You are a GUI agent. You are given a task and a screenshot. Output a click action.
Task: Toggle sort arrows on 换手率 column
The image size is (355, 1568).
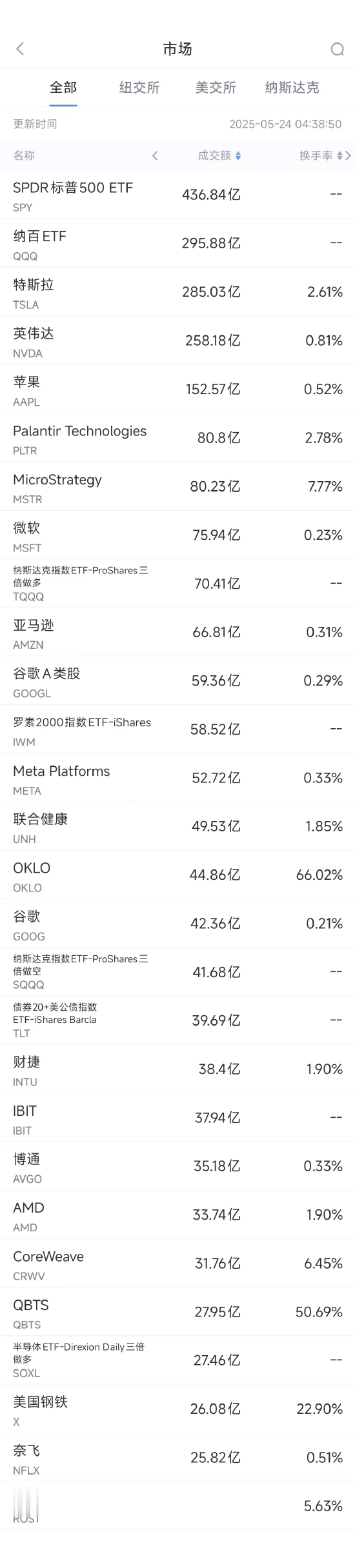pos(340,155)
